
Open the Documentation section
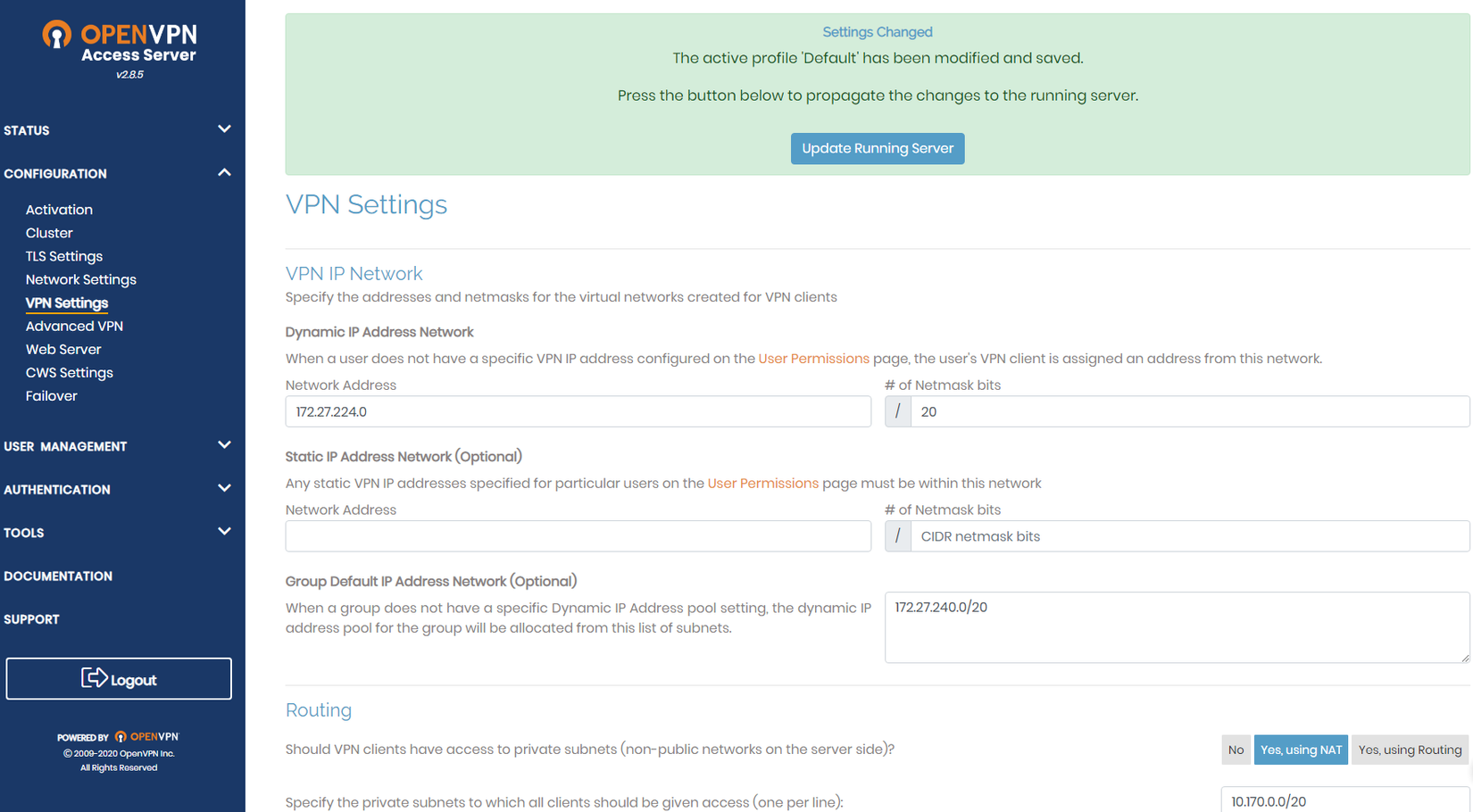pos(58,576)
